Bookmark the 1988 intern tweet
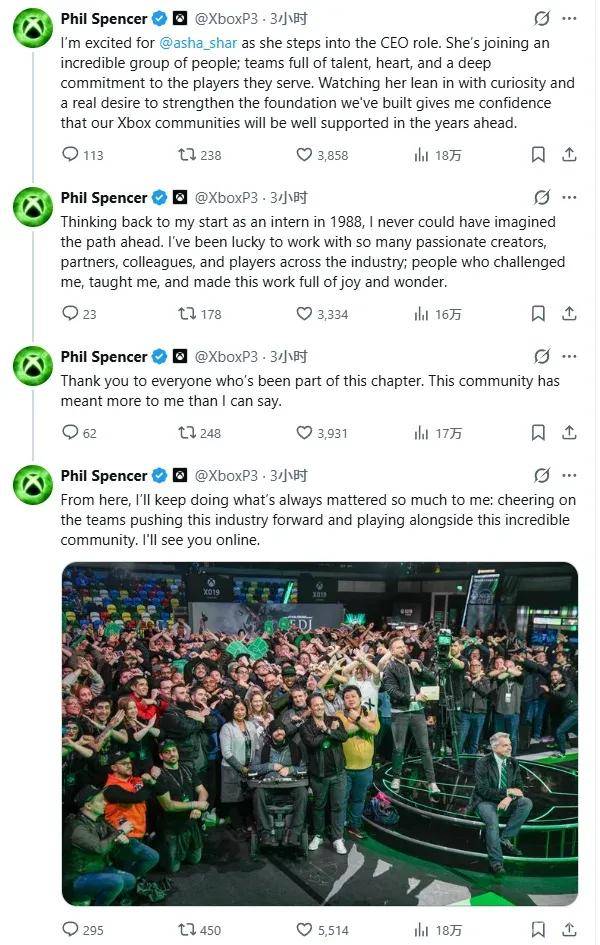This screenshot has height=945, width=600. pyautogui.click(x=538, y=314)
